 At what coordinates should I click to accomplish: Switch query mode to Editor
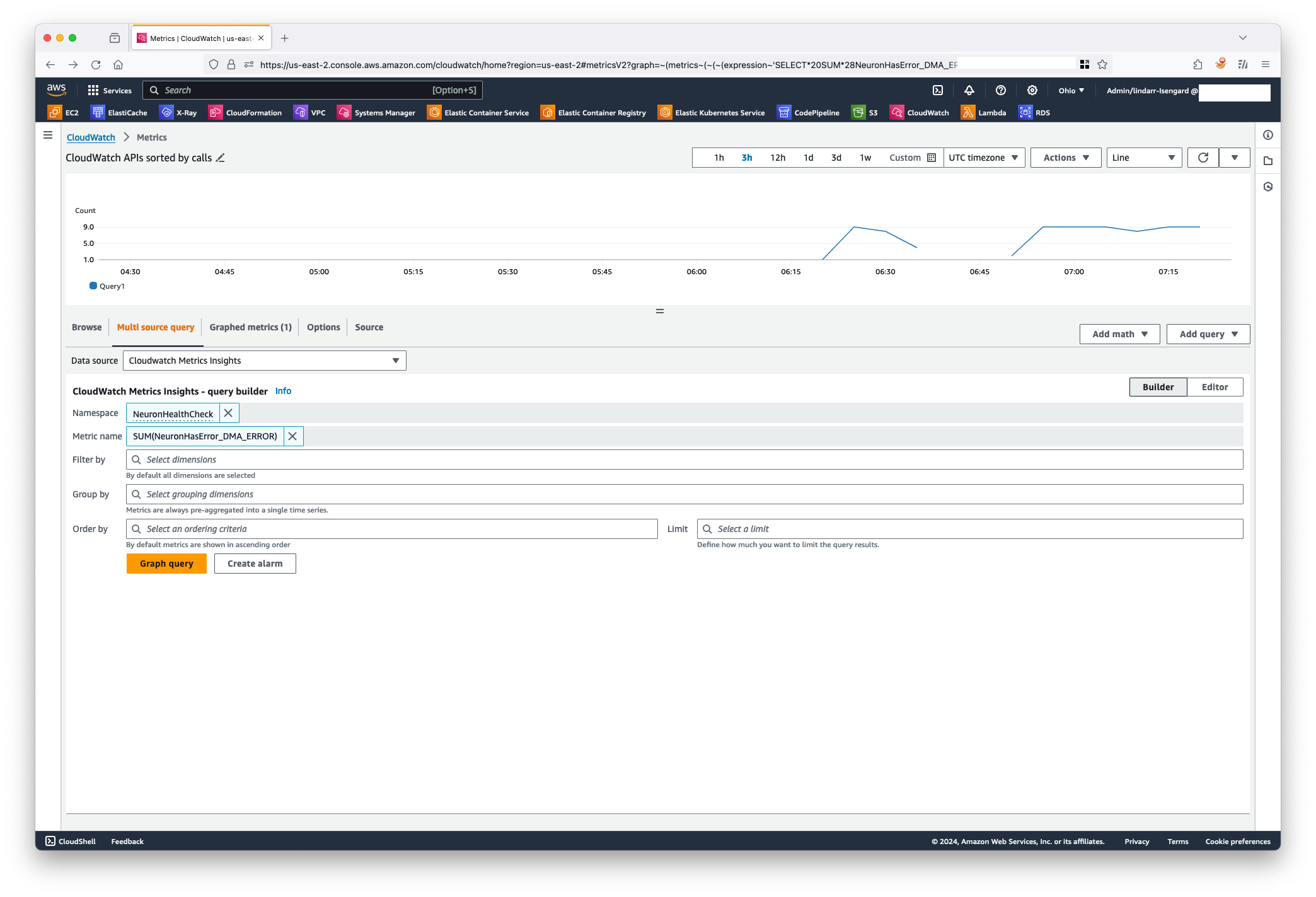click(1215, 387)
